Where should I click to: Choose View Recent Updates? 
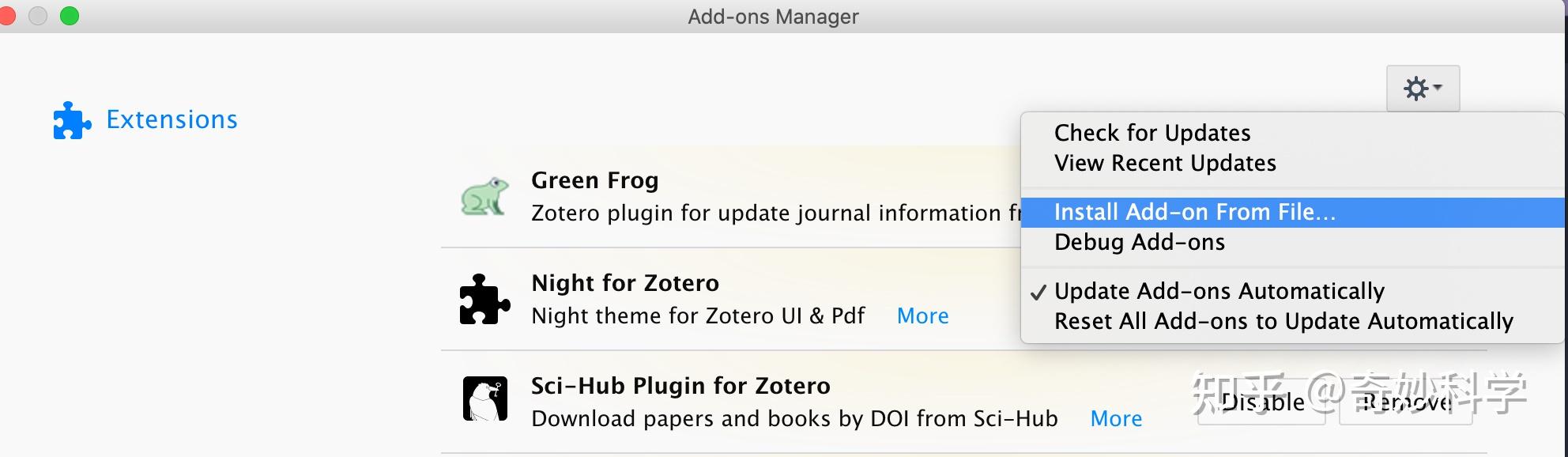(x=1165, y=163)
